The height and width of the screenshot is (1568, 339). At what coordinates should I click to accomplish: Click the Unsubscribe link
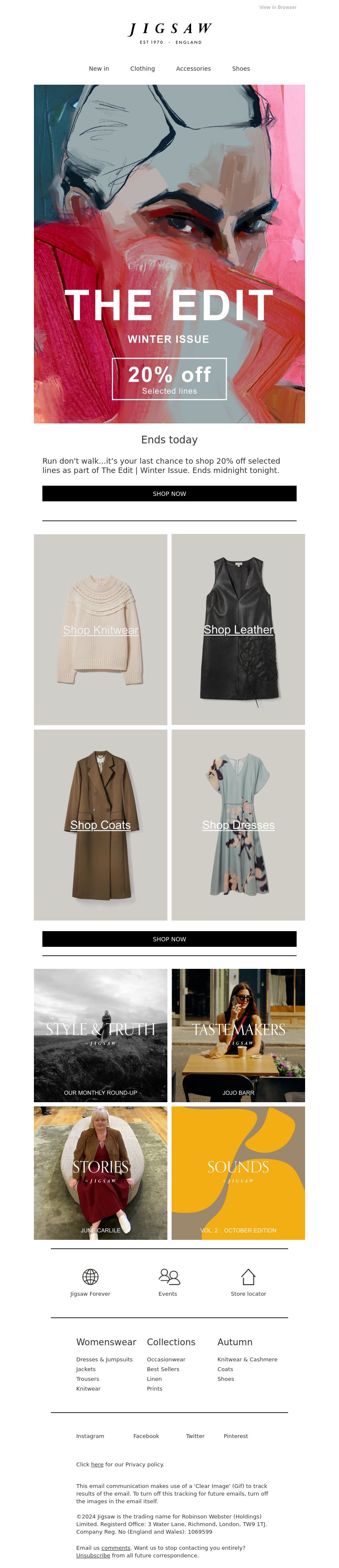[x=93, y=1555]
